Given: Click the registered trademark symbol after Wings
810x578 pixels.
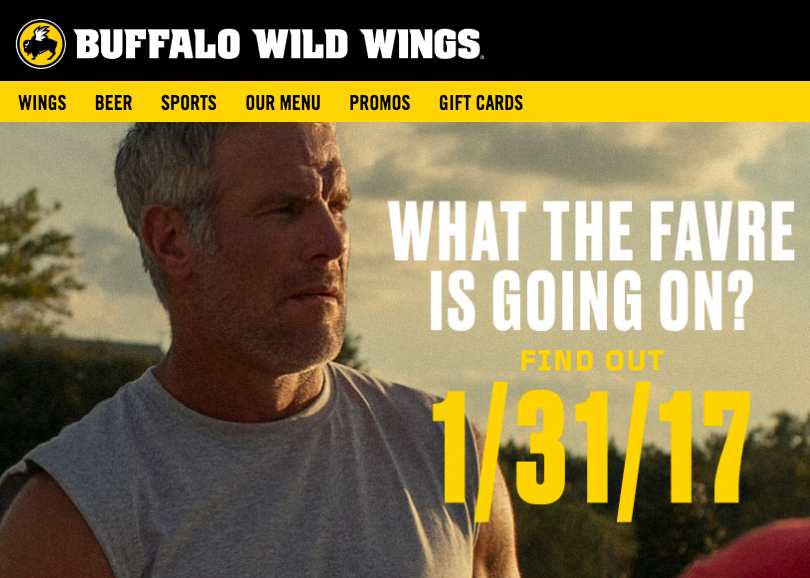Looking at the screenshot, I should pyautogui.click(x=482, y=57).
